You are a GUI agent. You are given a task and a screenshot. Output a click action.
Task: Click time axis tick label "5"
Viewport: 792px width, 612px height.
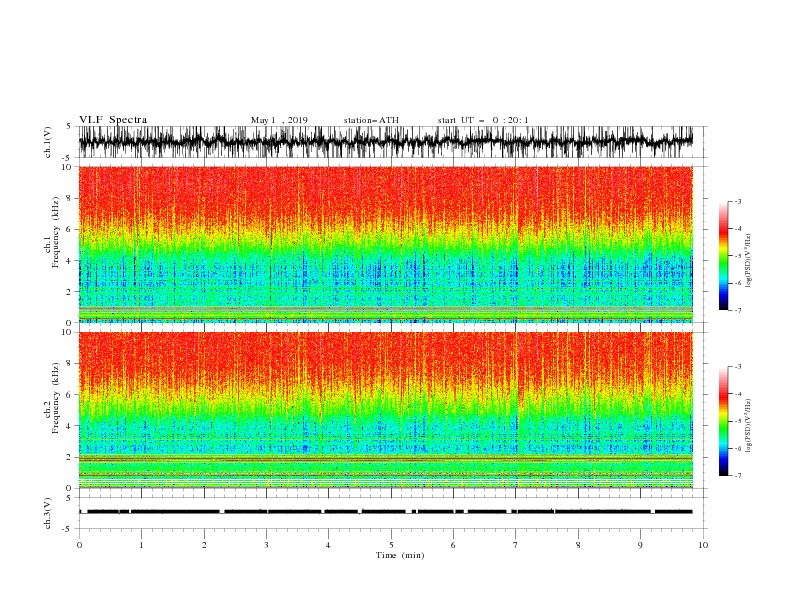[x=391, y=545]
